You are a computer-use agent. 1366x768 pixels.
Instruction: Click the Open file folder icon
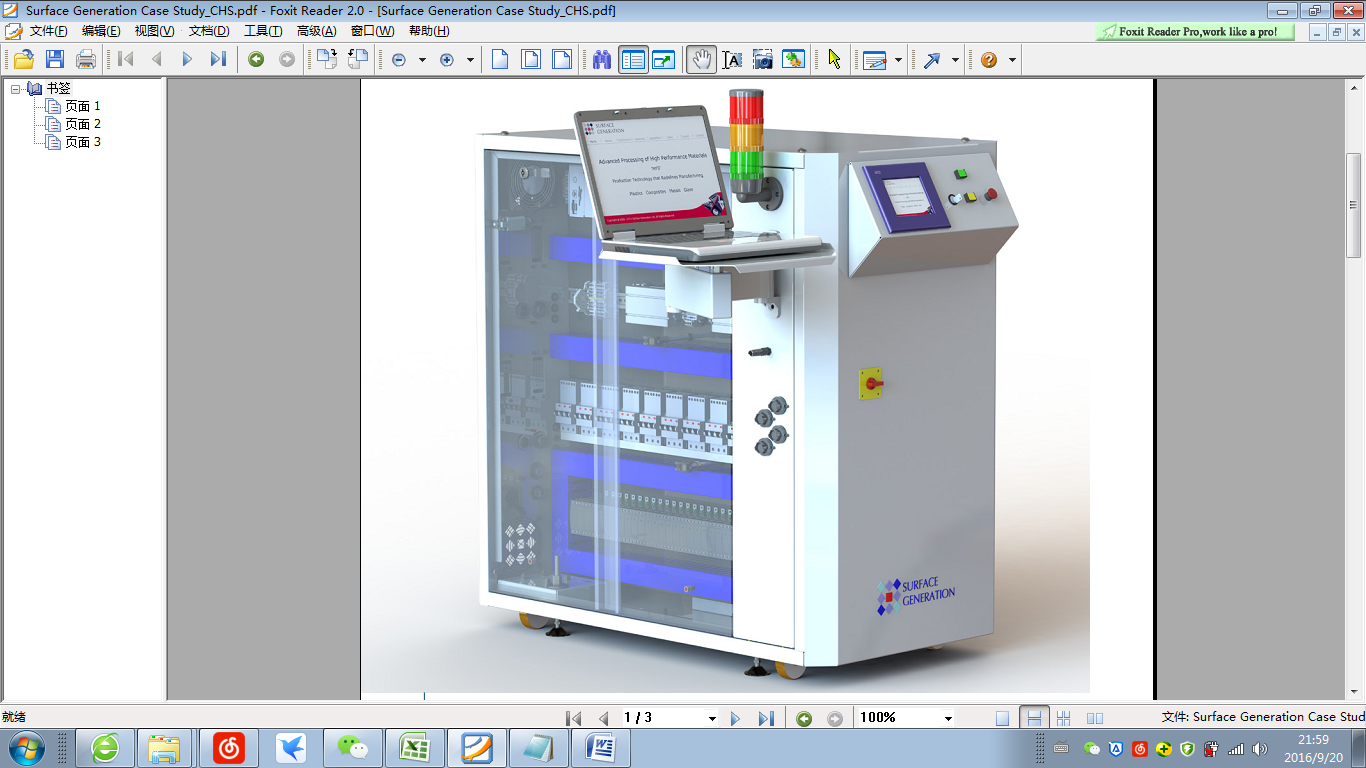pos(23,60)
